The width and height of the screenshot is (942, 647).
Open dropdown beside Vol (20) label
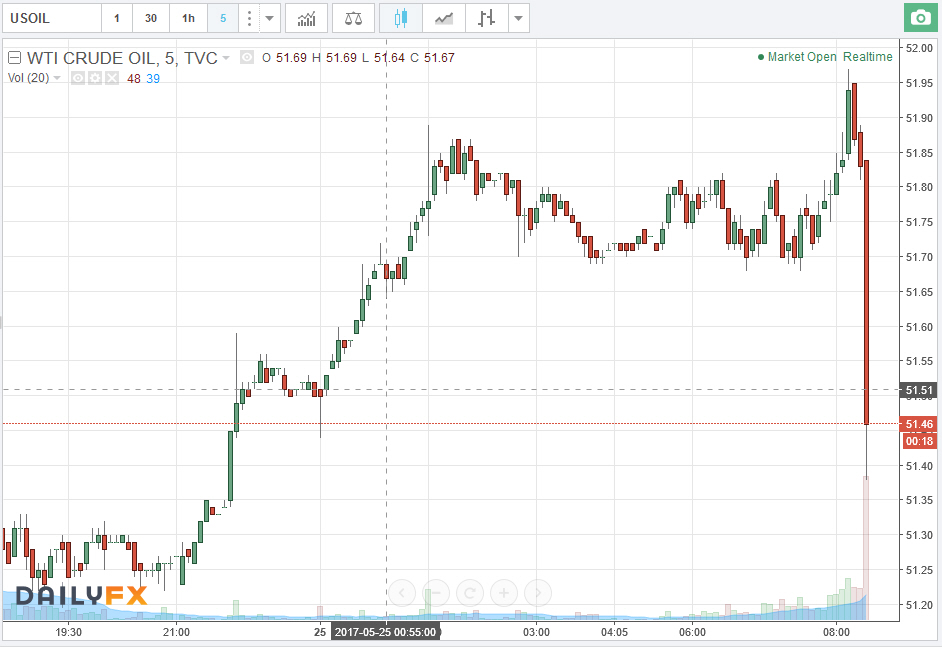57,78
